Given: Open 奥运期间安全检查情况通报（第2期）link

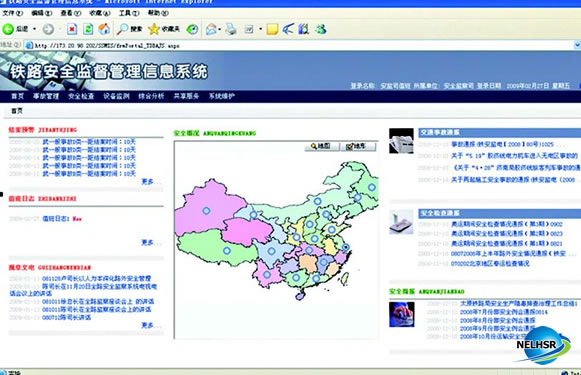Looking at the screenshot, I should click(507, 234).
